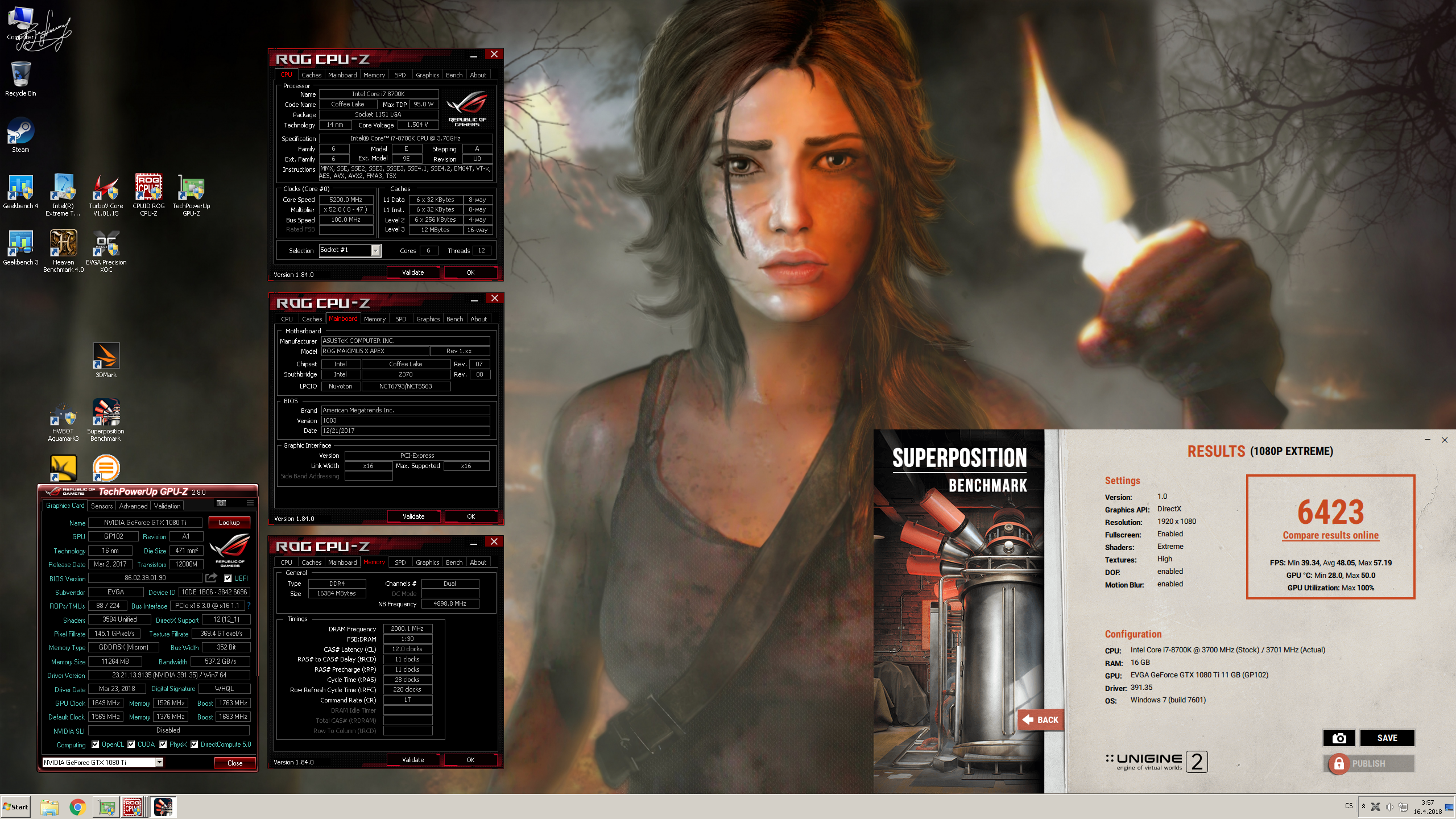
Task: Open HWBOT Aquamark3 desktop shortcut
Action: click(x=63, y=420)
